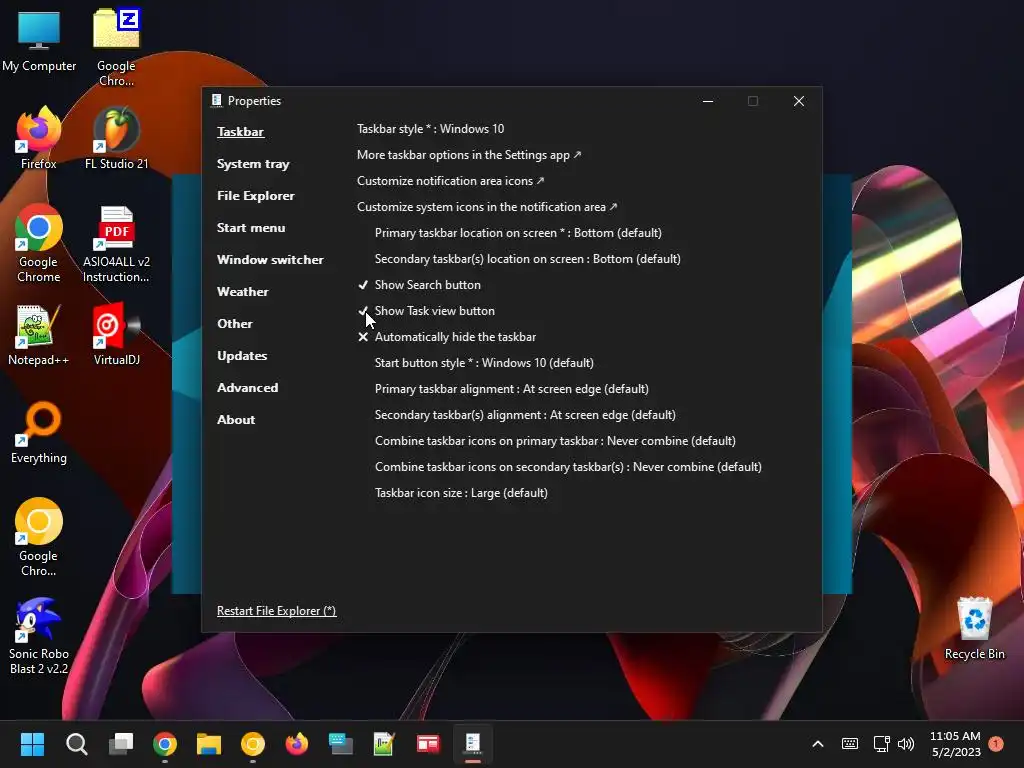Change Primary taskbar location on screen
The height and width of the screenshot is (768, 1024).
coord(518,232)
